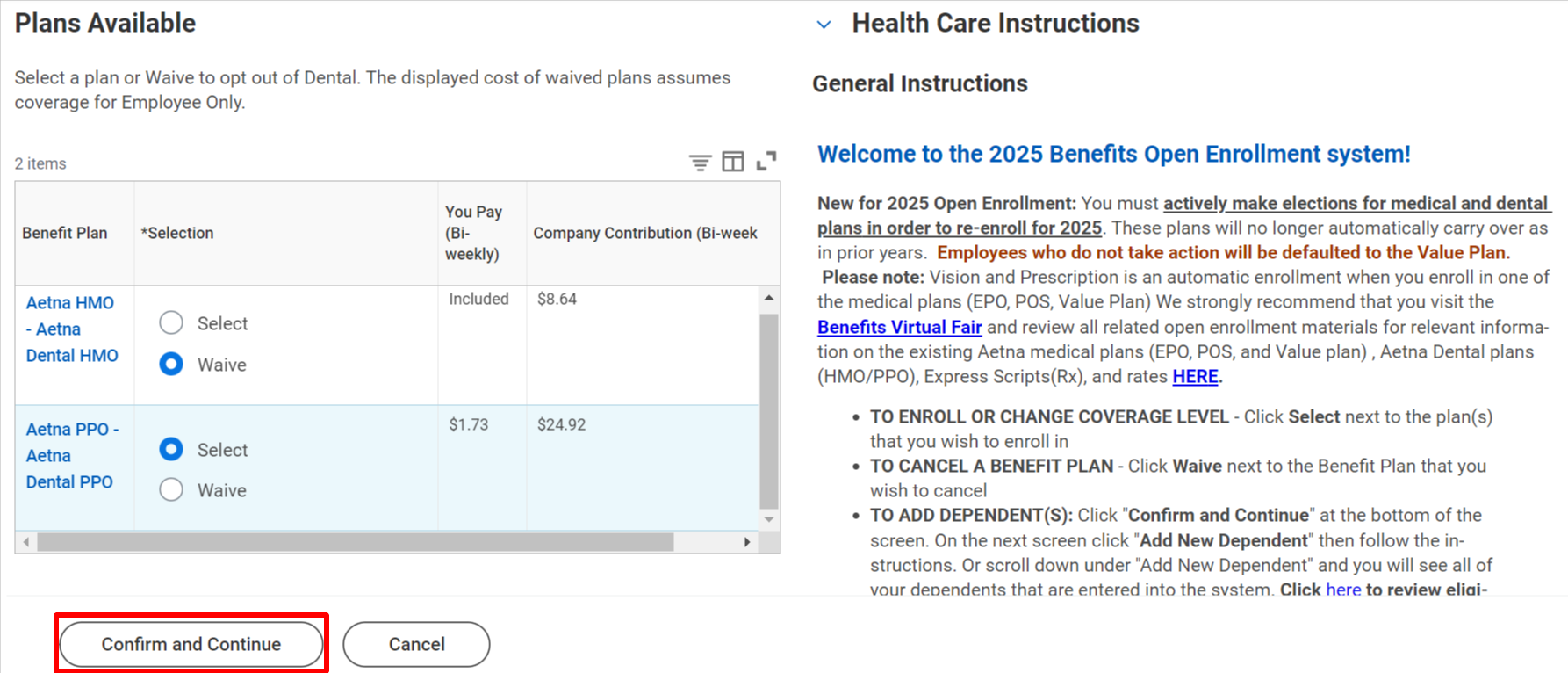The image size is (1568, 673).
Task: Click the Cancel button
Action: 416,644
